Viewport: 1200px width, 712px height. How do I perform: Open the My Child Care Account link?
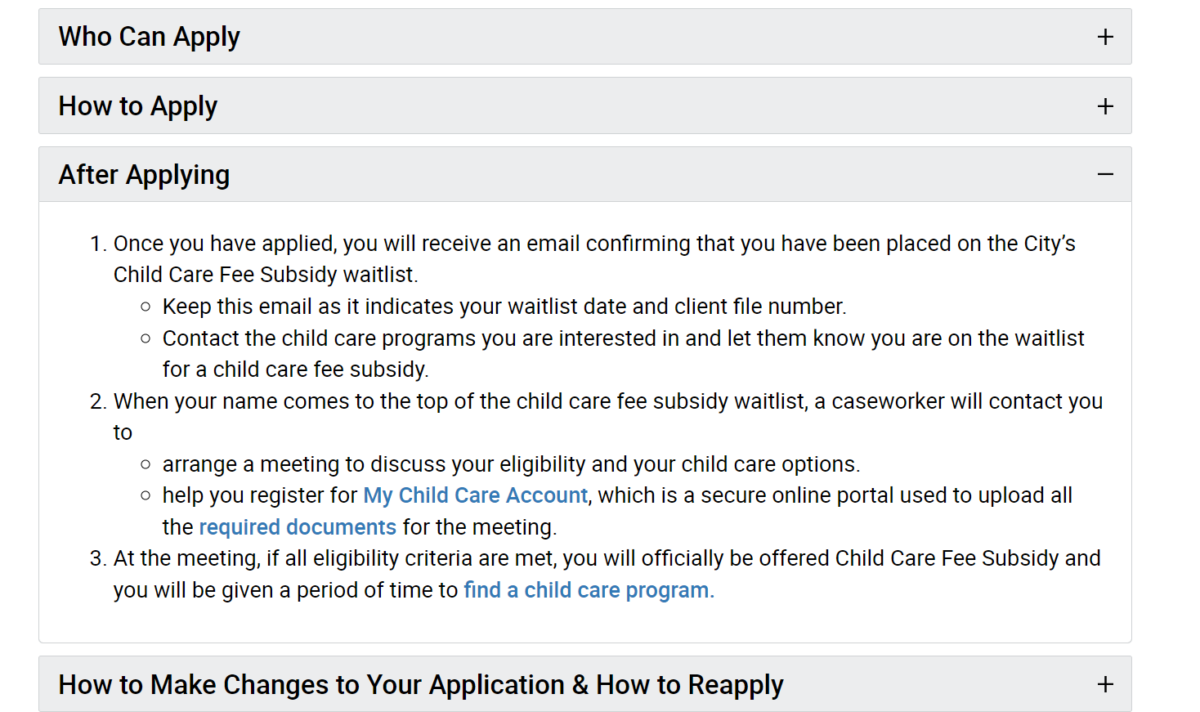click(x=475, y=494)
